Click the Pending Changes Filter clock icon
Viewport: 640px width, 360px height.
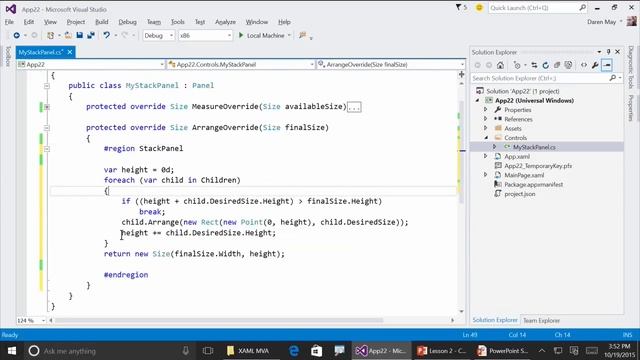(x=517, y=65)
